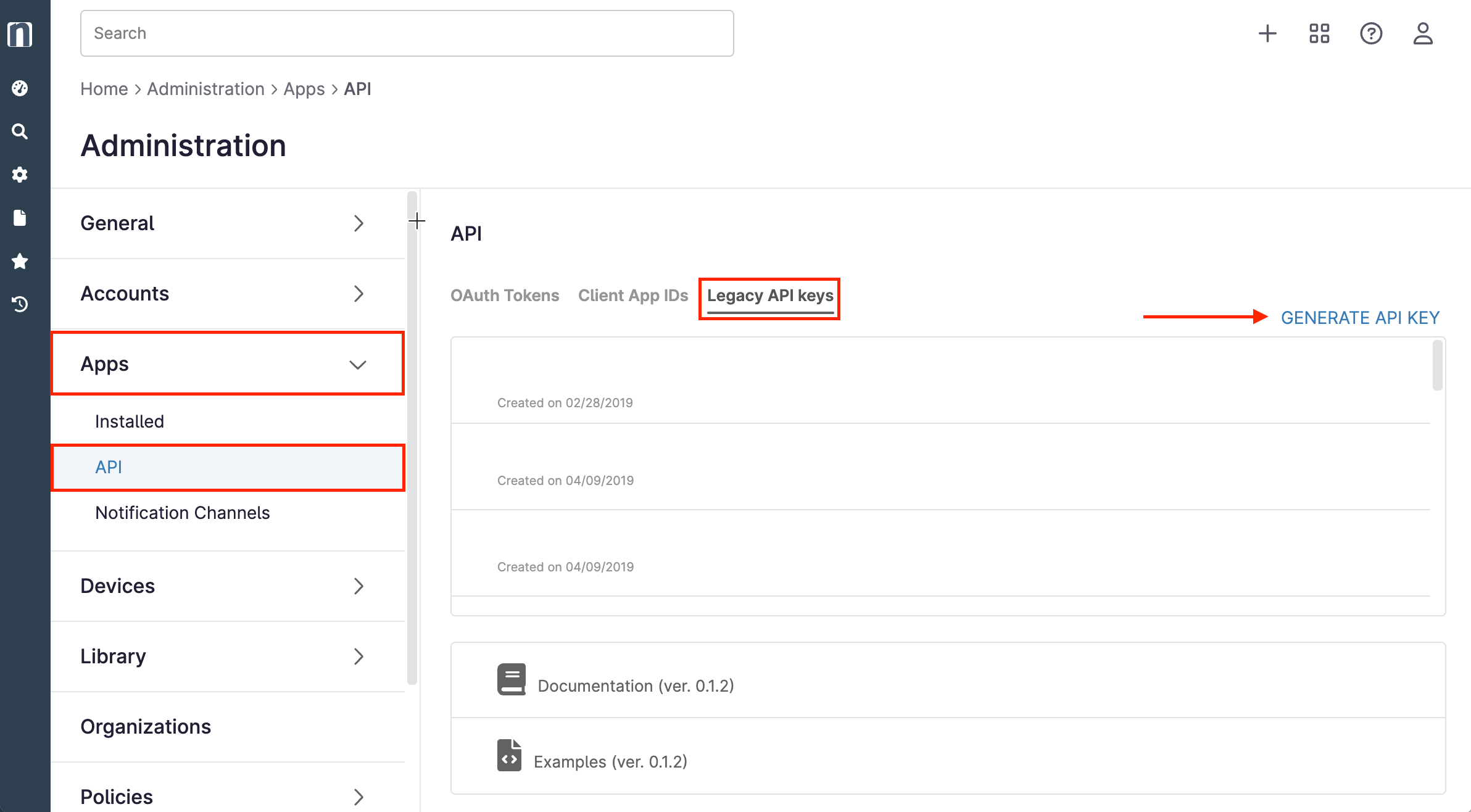1471x812 pixels.
Task: Switch to the OAuth Tokens tab
Action: (505, 296)
